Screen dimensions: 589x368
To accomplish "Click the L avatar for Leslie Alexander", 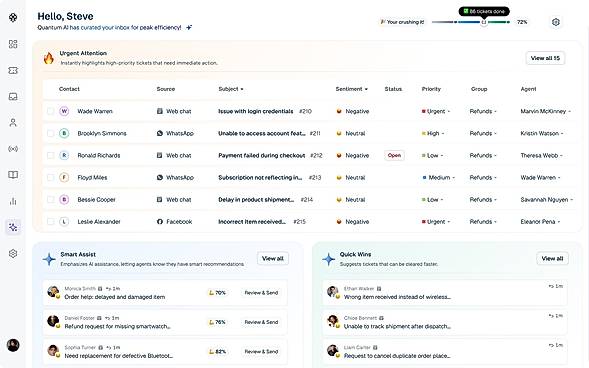I will pos(64,222).
